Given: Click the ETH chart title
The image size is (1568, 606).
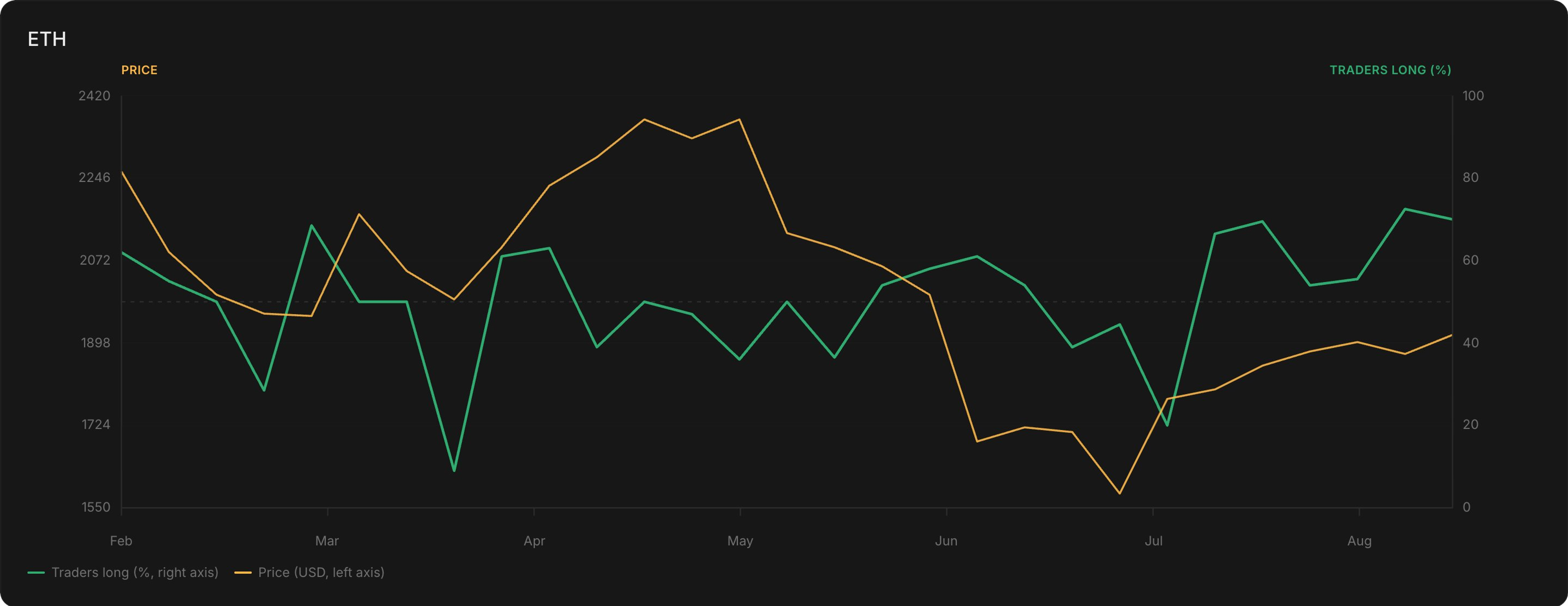Looking at the screenshot, I should (47, 40).
